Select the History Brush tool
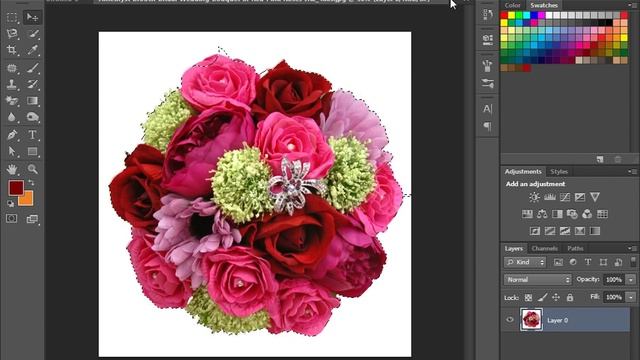The image size is (640, 360). (32, 84)
